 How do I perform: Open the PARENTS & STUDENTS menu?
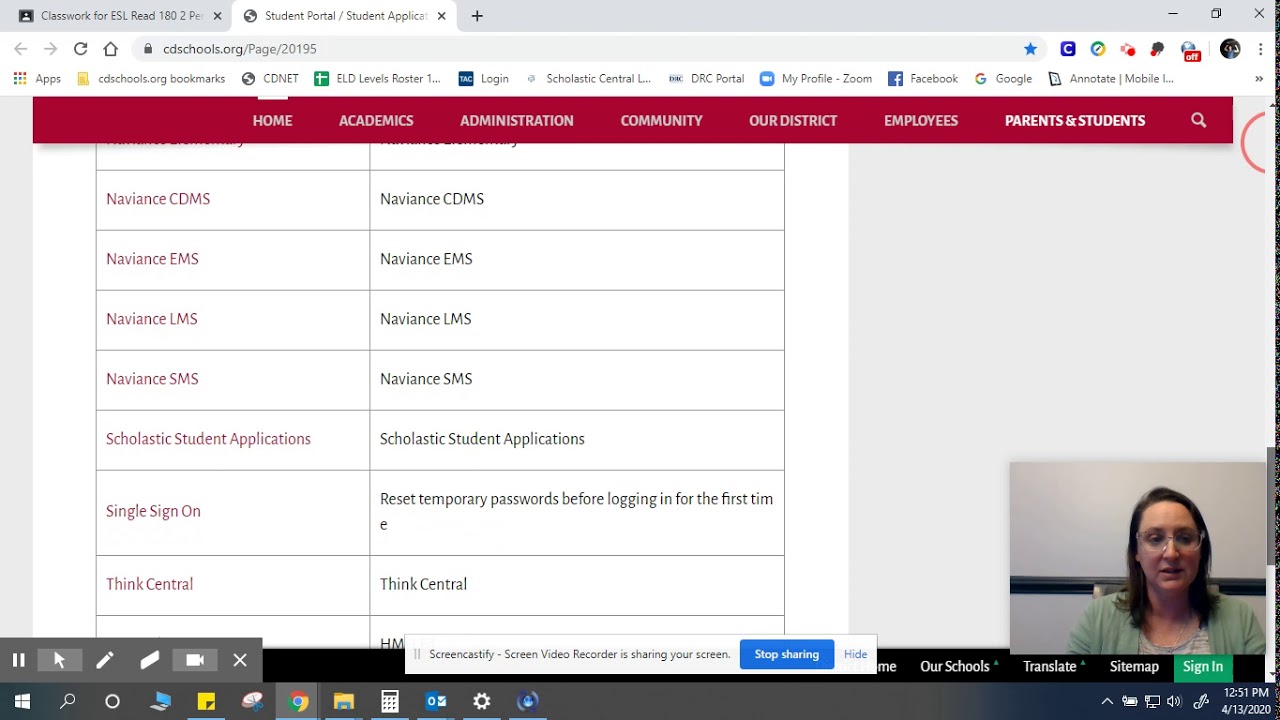click(x=1075, y=120)
